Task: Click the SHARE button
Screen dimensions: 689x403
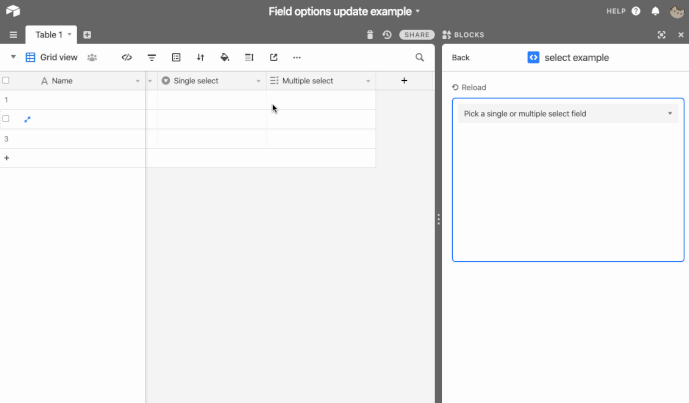Action: (x=417, y=35)
